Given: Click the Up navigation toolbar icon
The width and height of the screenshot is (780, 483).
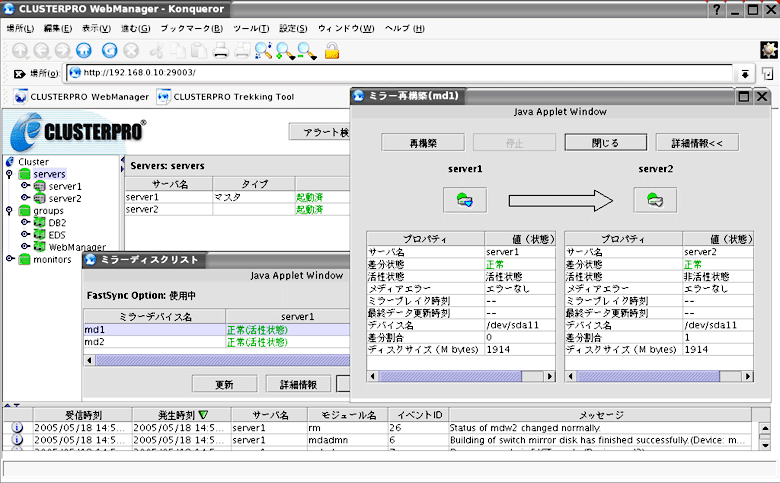Looking at the screenshot, I should click(x=20, y=51).
